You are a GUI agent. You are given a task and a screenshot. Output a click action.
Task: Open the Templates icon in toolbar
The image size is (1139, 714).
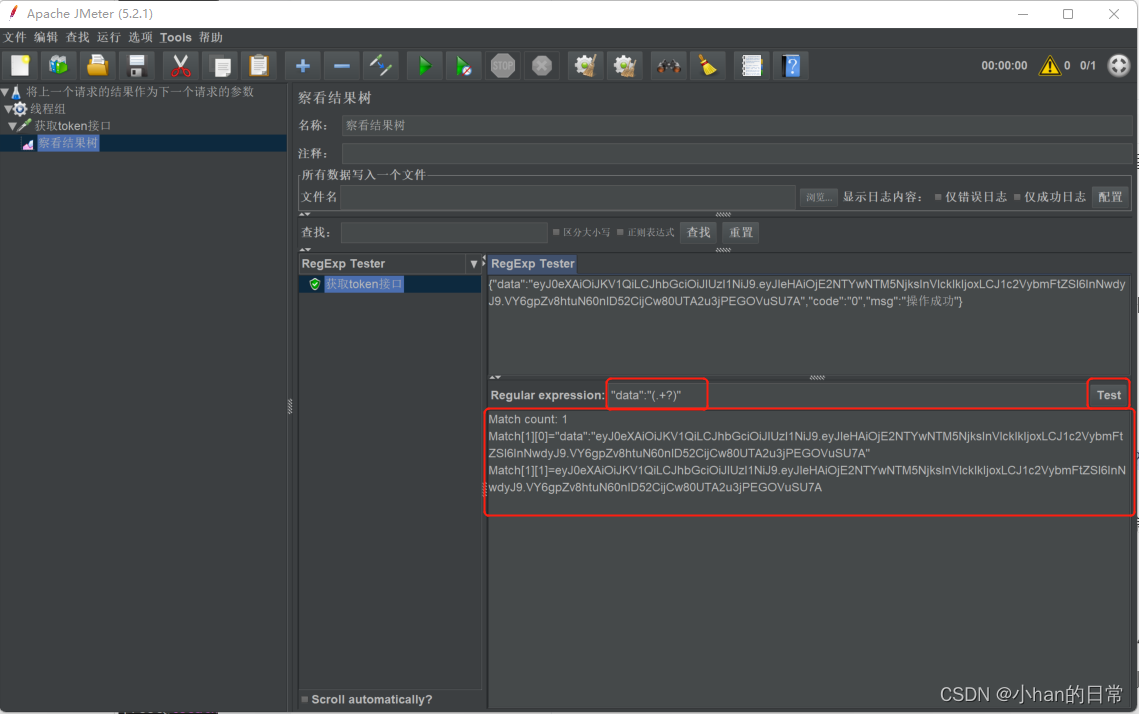(59, 65)
